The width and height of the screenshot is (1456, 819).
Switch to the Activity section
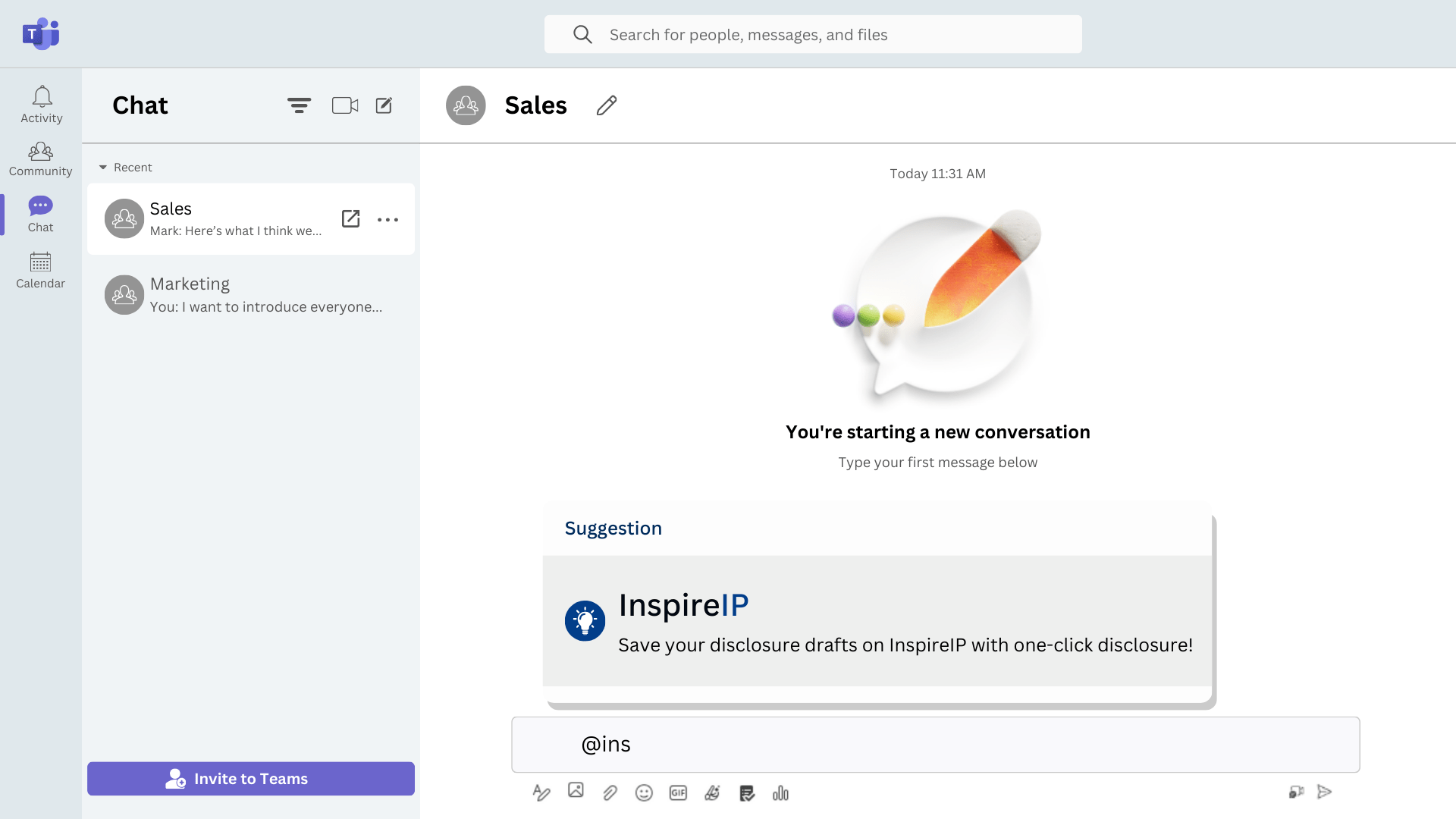pos(41,104)
